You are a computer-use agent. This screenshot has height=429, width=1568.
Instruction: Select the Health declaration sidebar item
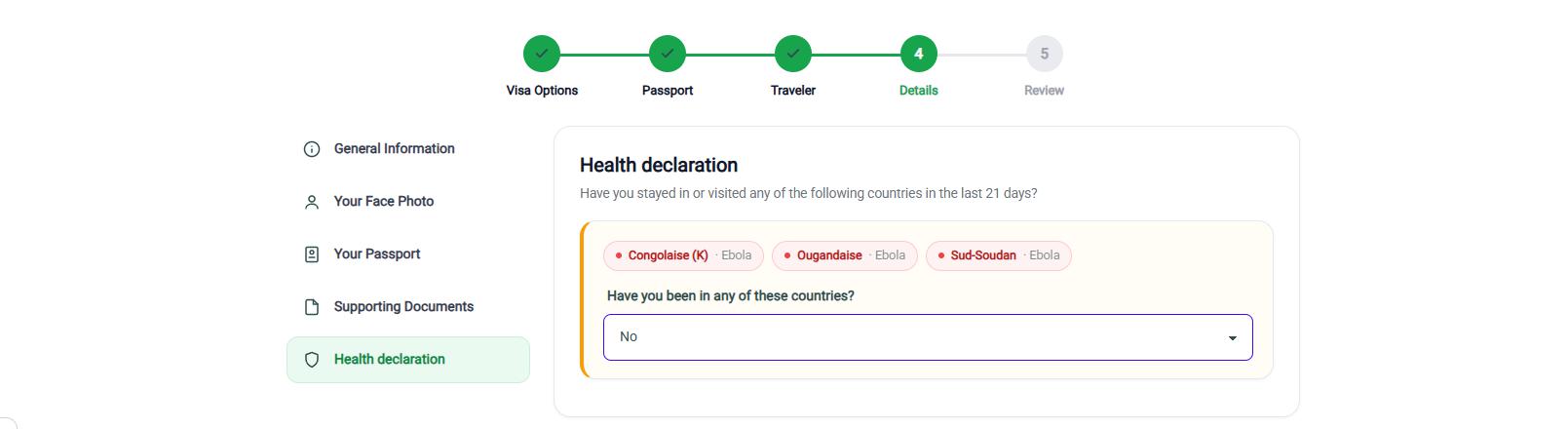(x=408, y=360)
